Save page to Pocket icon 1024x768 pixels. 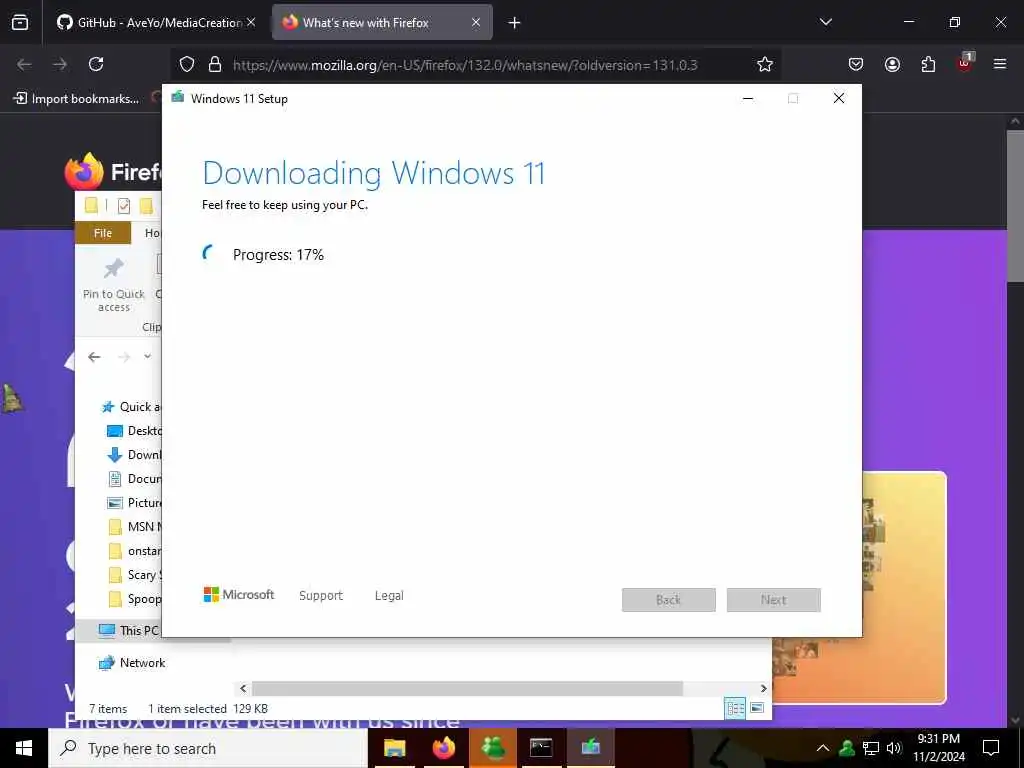[x=856, y=64]
